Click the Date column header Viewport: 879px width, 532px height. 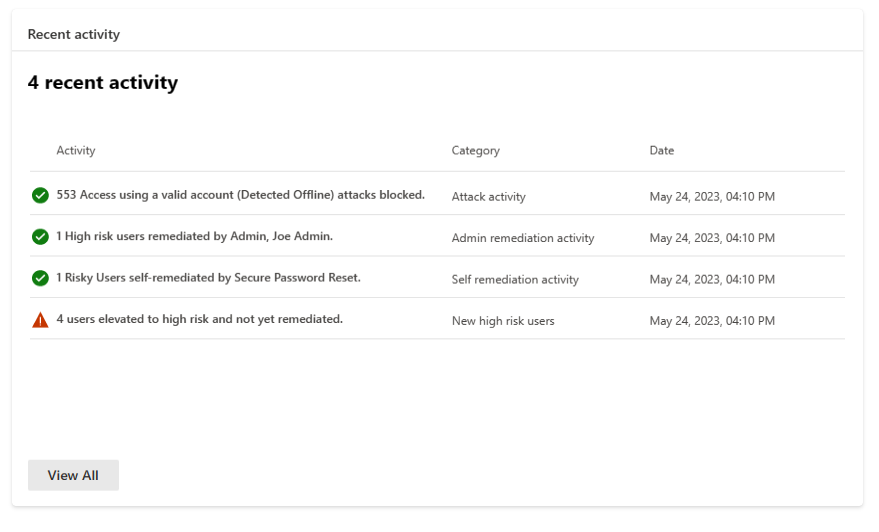click(x=662, y=151)
